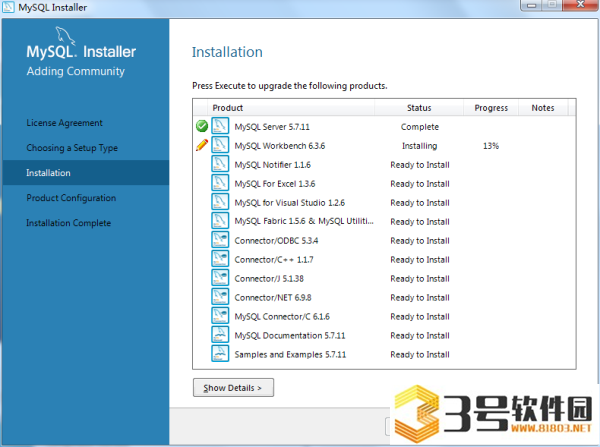Click the MySQL Notifier 1.1.6 name
The width and height of the screenshot is (600, 447).
point(272,165)
